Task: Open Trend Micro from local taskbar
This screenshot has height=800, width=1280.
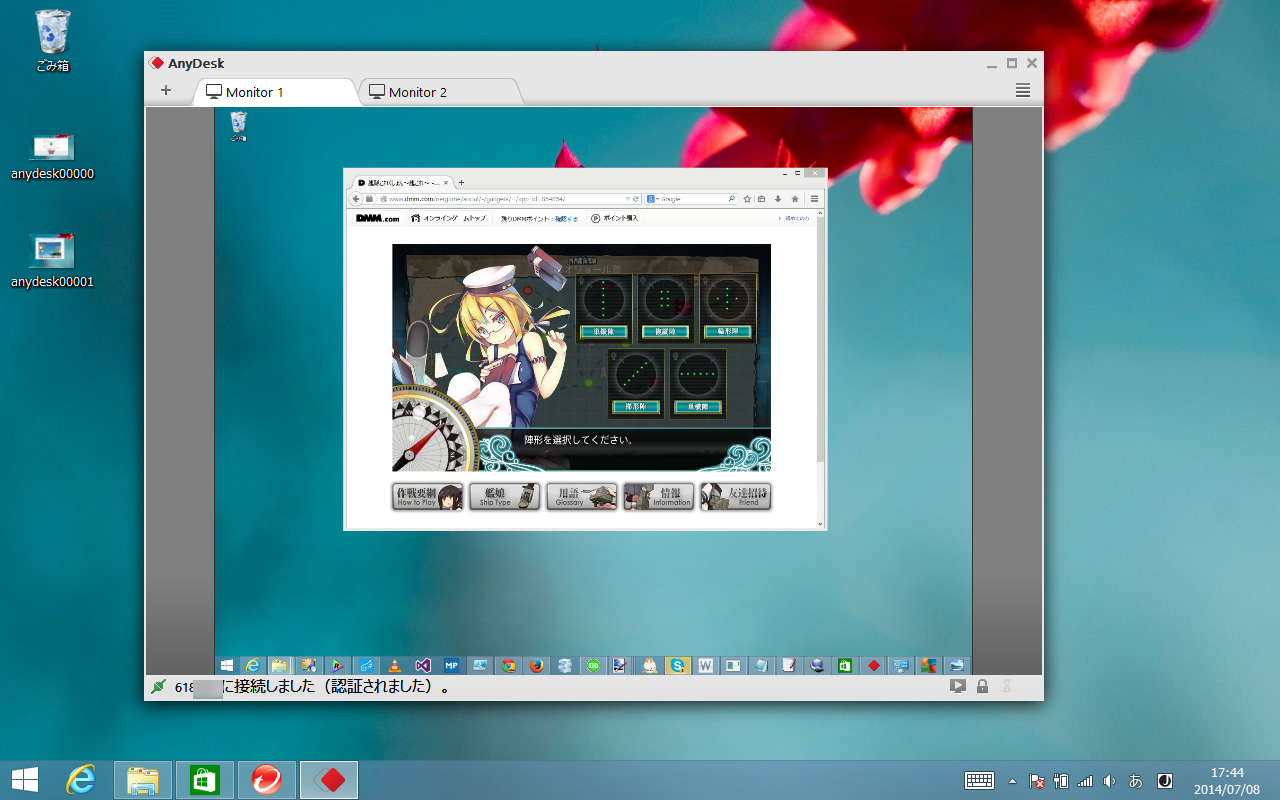Action: point(266,780)
